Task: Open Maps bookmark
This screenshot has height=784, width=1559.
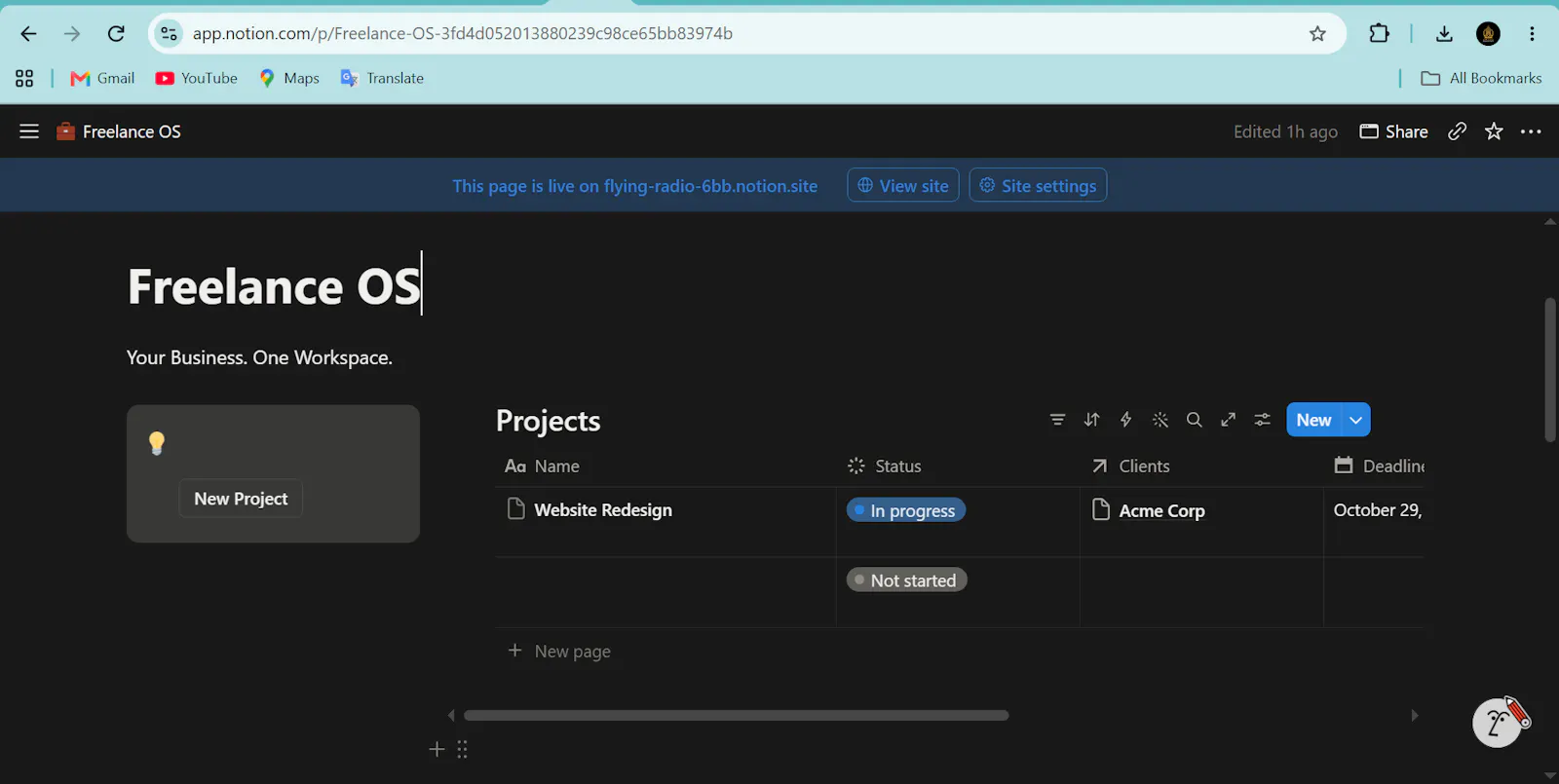Action: tap(289, 78)
